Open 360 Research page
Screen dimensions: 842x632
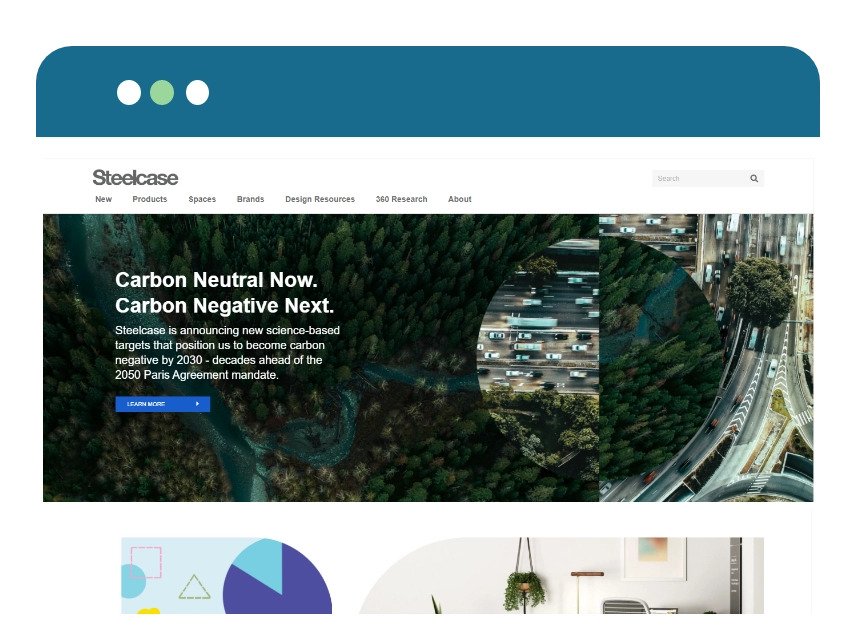coord(402,199)
